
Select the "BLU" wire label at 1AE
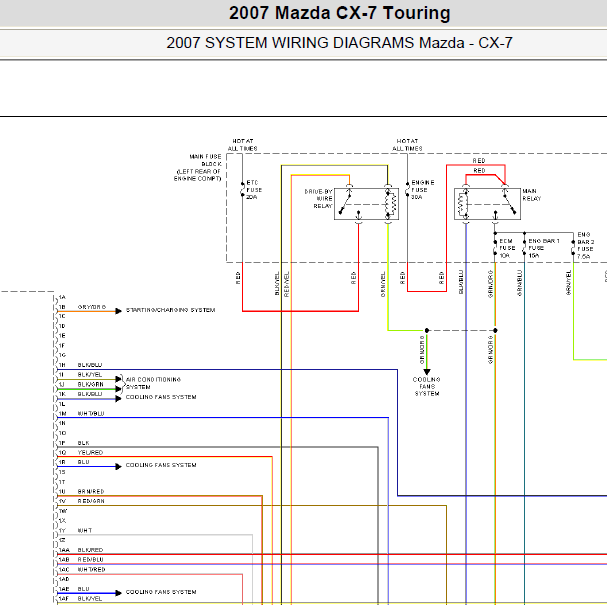click(83, 589)
